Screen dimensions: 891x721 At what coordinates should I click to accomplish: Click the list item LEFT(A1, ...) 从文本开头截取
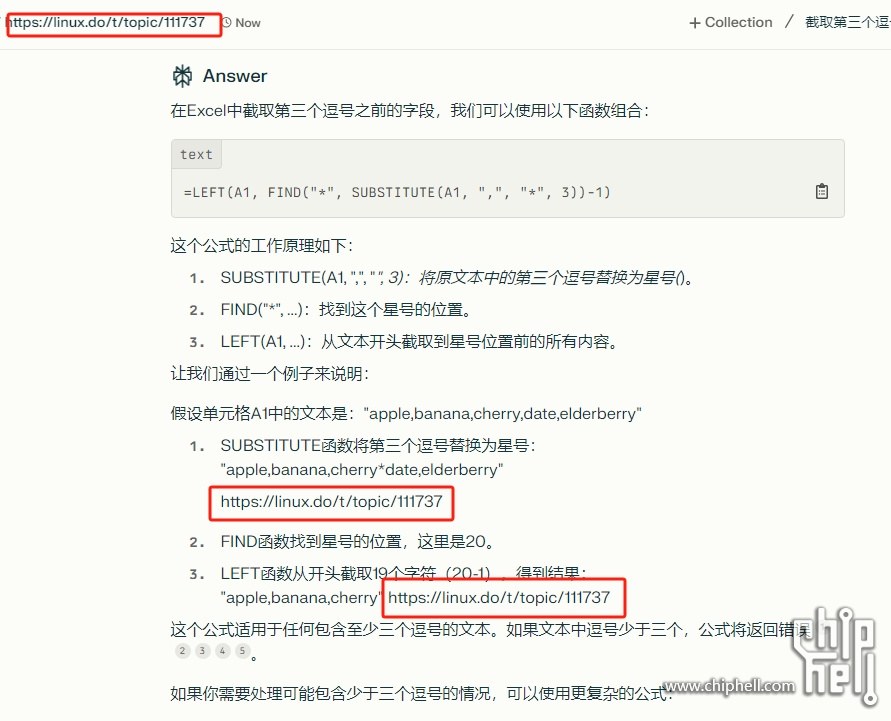(419, 342)
